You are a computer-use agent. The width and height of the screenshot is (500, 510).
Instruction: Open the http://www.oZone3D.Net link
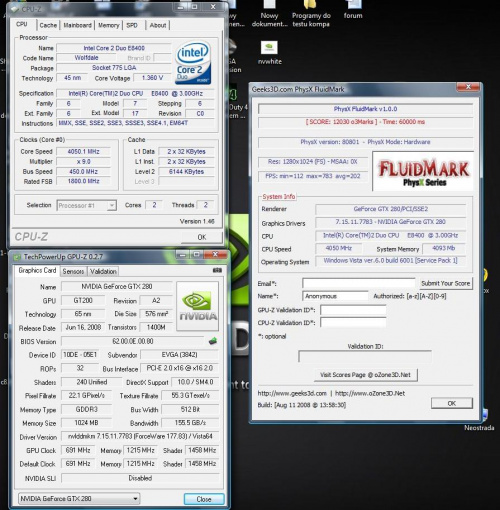click(x=370, y=393)
